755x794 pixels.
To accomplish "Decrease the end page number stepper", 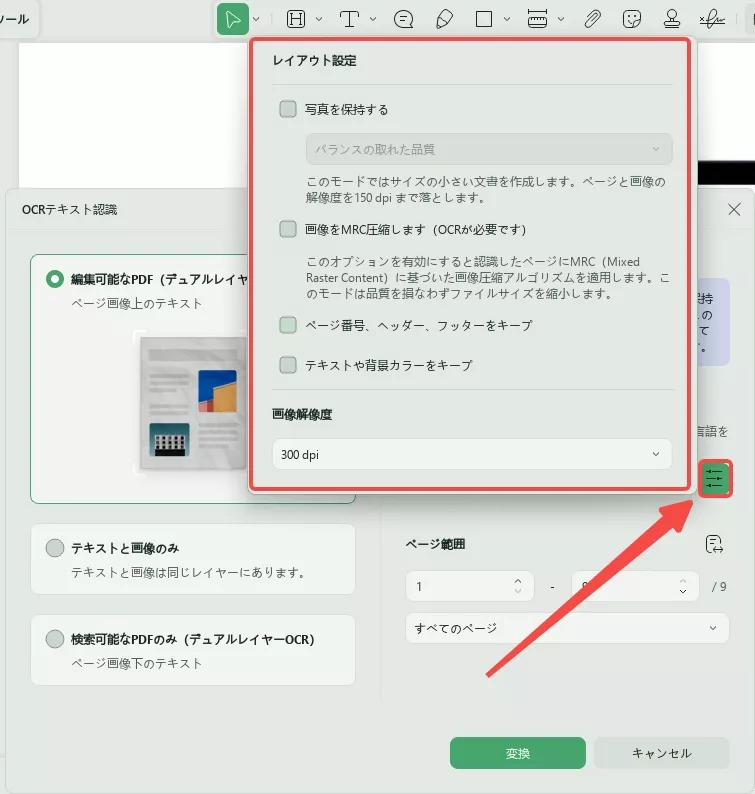I will pos(683,591).
